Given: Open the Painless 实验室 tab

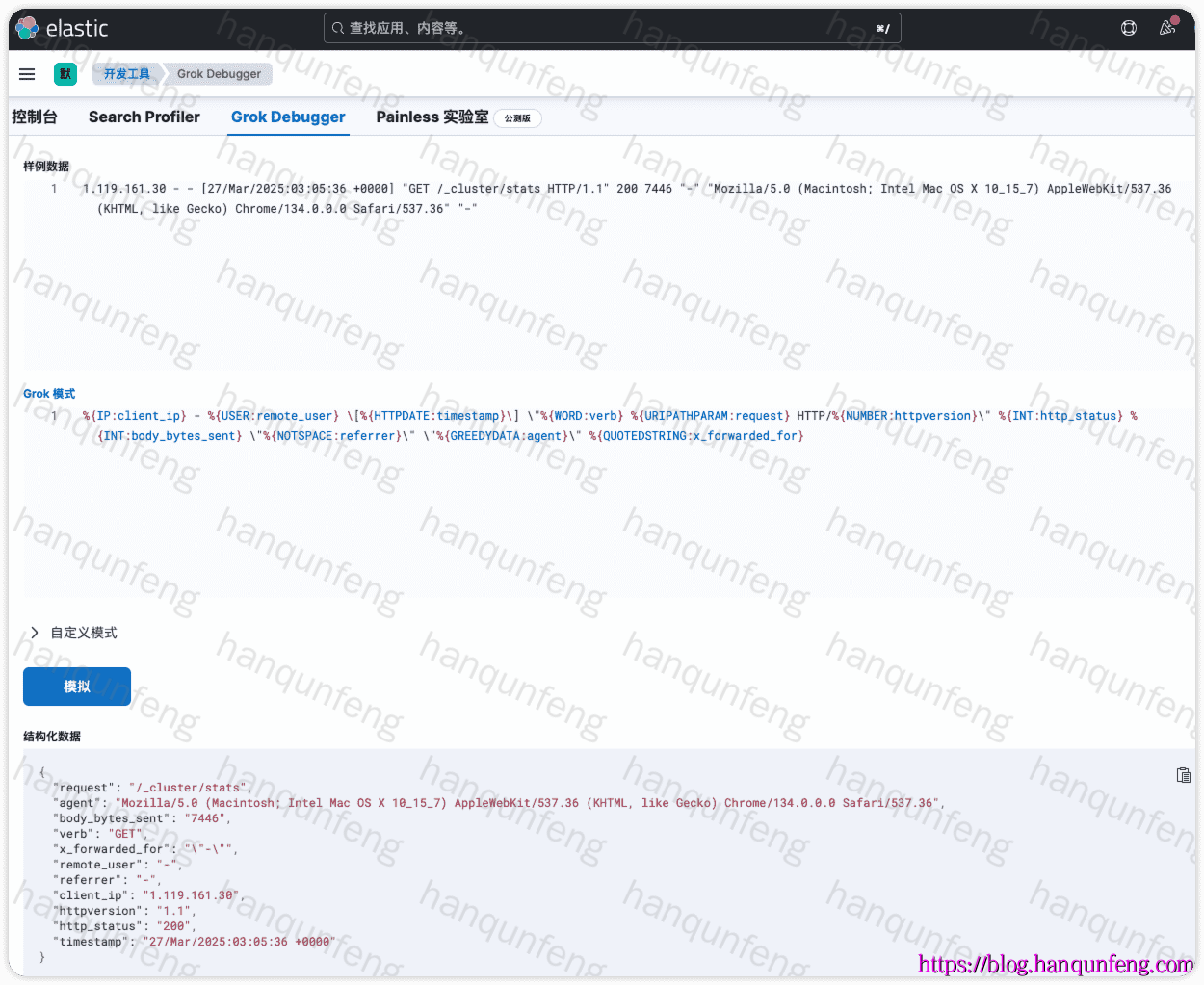Looking at the screenshot, I should [x=432, y=117].
